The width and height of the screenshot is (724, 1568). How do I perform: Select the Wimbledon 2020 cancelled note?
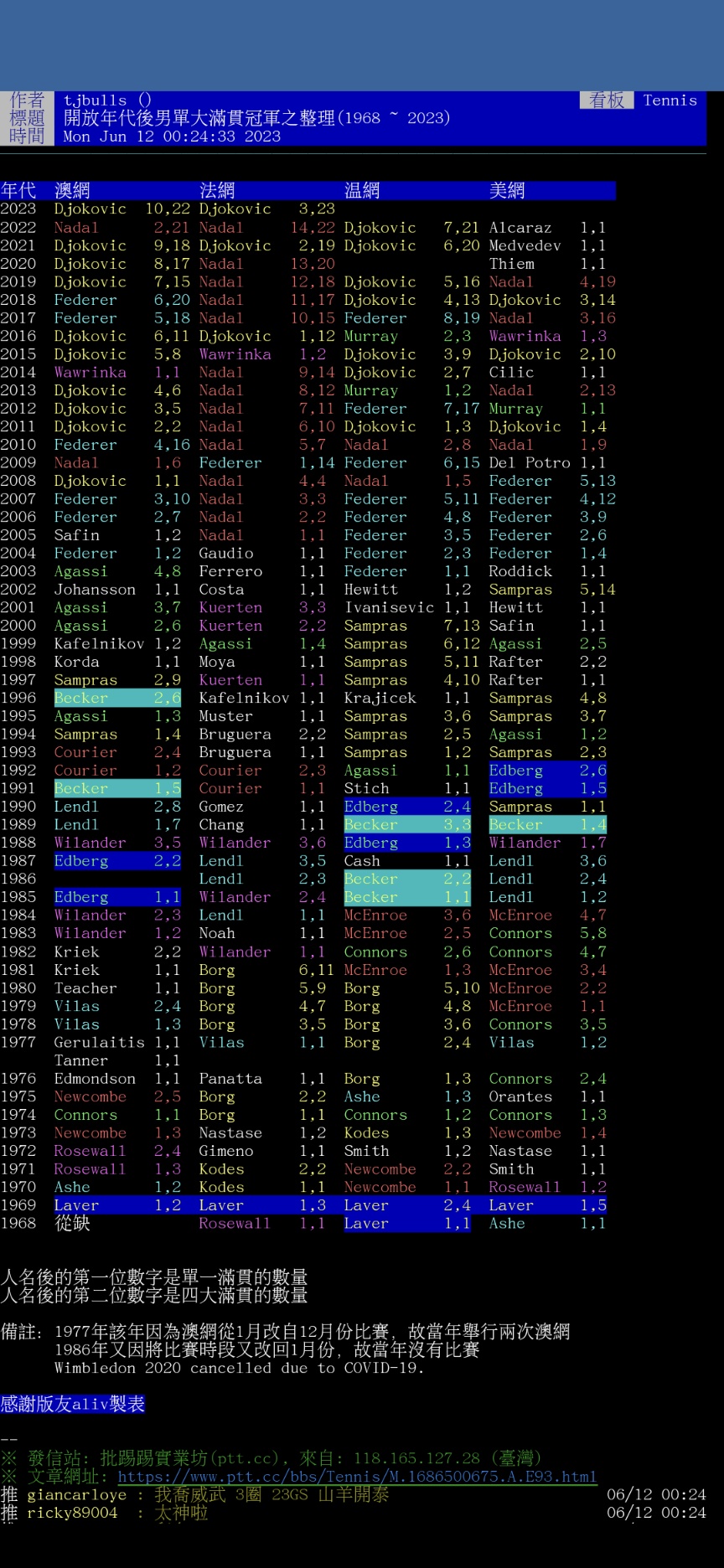239,1368
